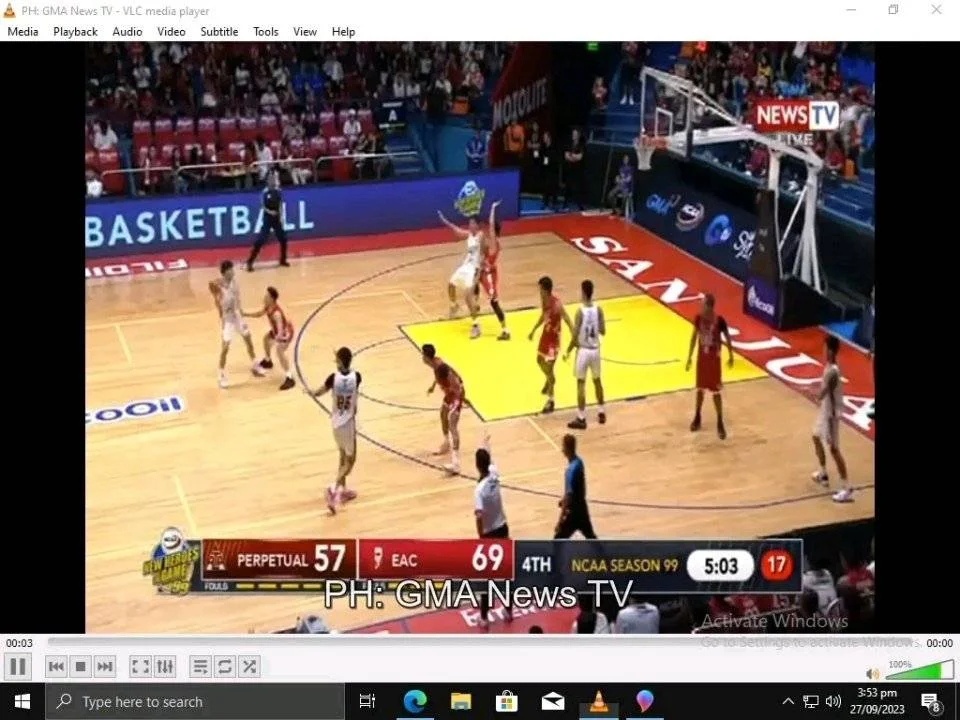The image size is (960, 720).
Task: Open File Explorer from taskbar
Action: (x=460, y=702)
